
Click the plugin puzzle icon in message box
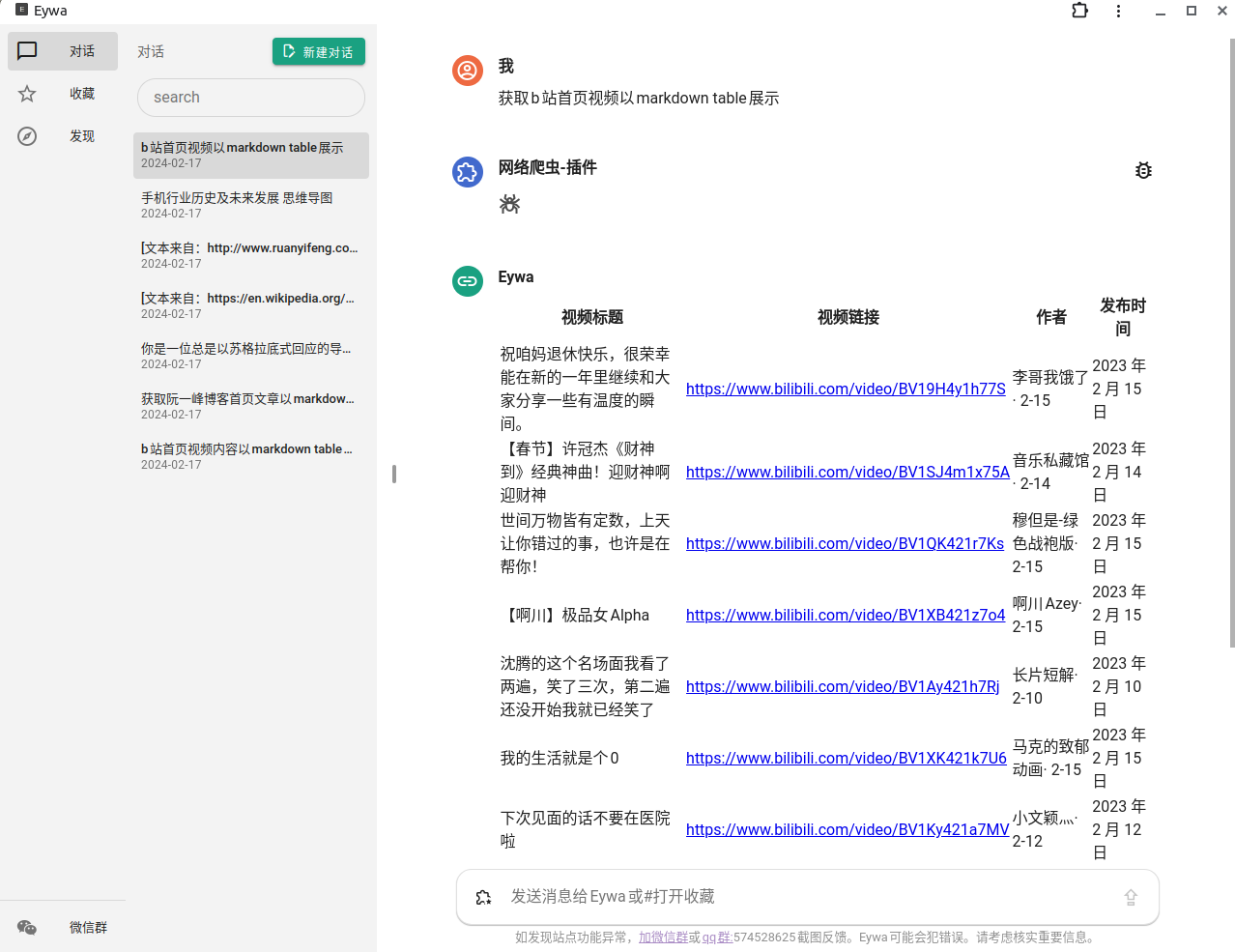pos(484,898)
